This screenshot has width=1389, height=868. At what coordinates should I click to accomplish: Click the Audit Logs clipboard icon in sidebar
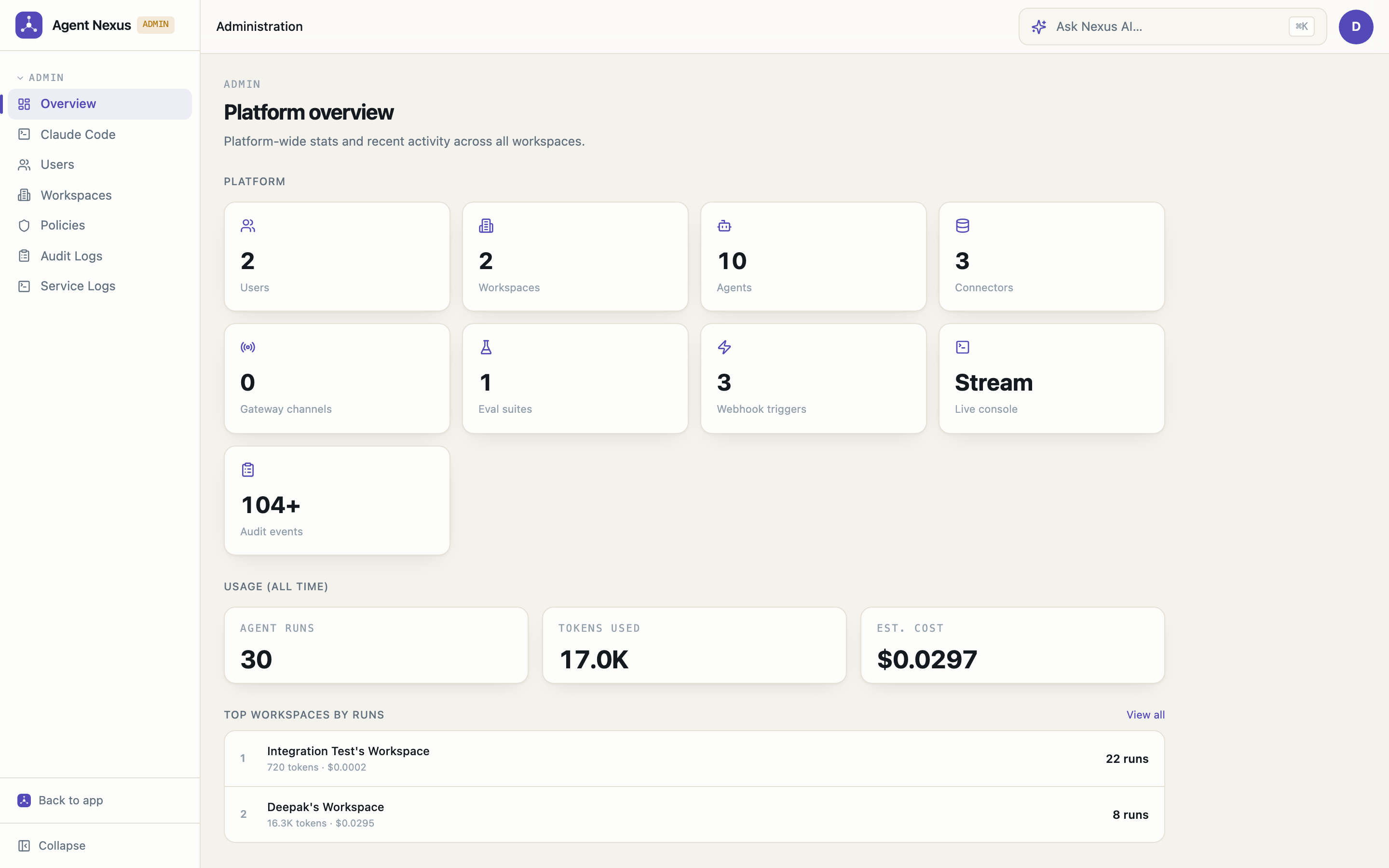(24, 256)
